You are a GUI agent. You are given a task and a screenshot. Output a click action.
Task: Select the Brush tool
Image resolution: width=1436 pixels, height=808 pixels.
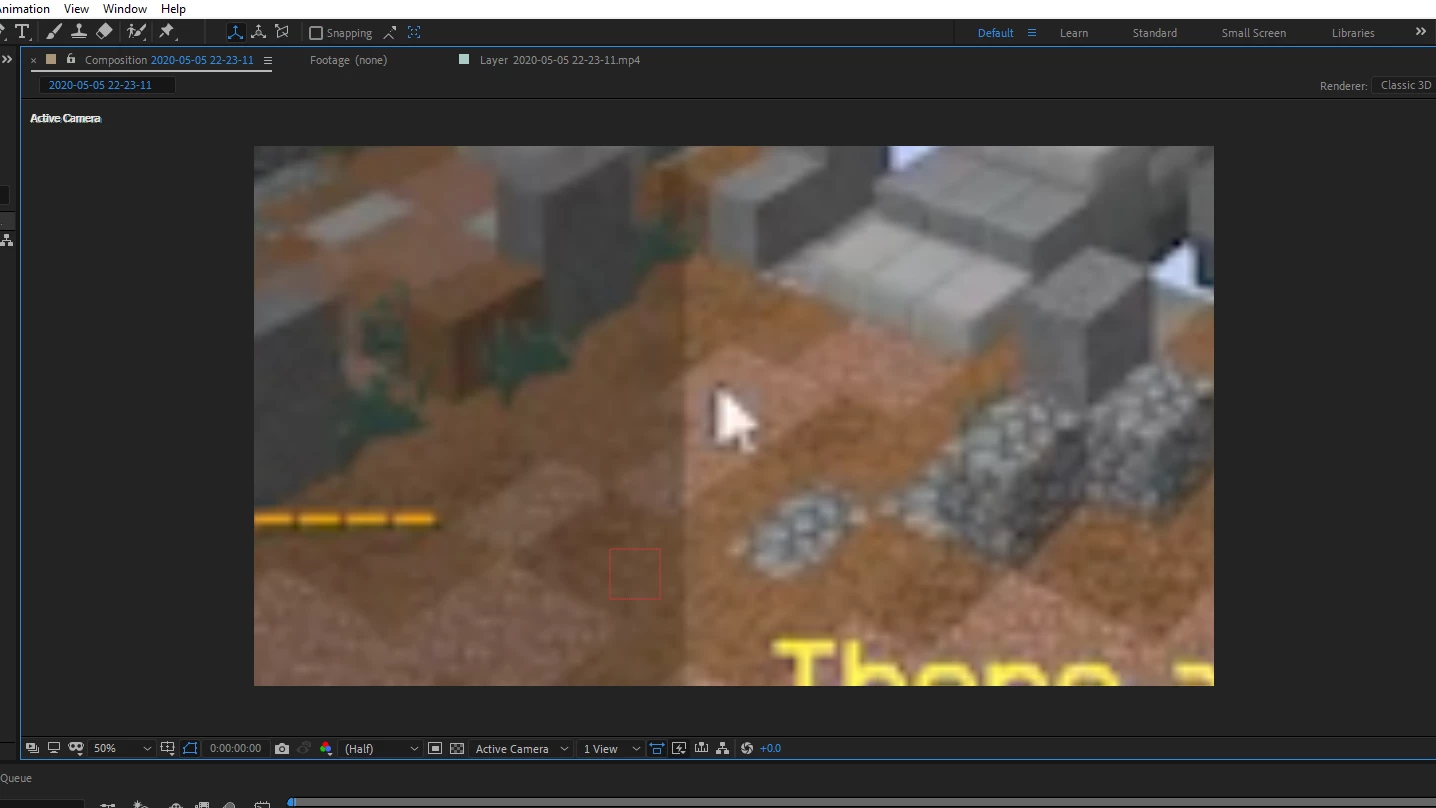click(x=54, y=32)
